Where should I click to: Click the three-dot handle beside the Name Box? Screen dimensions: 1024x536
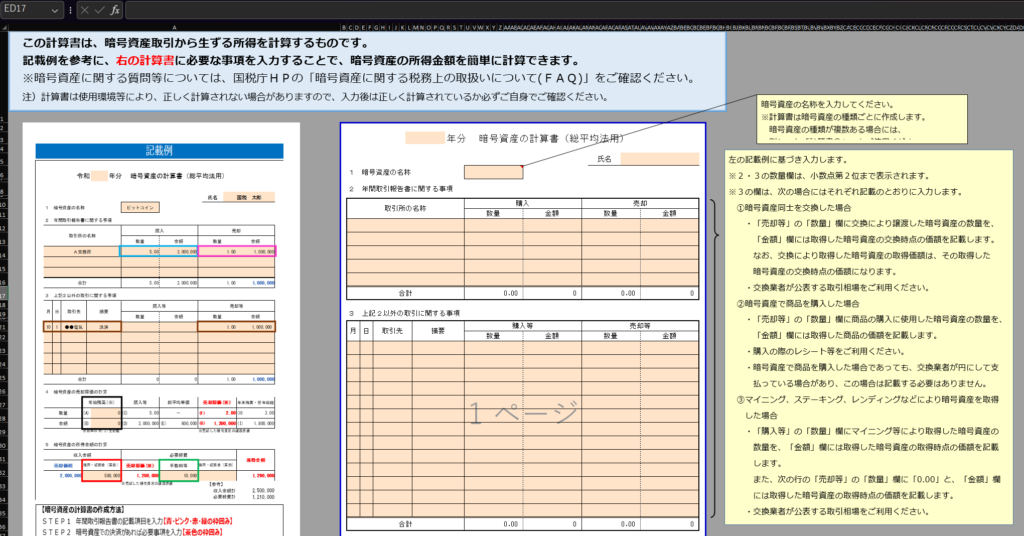[70, 10]
